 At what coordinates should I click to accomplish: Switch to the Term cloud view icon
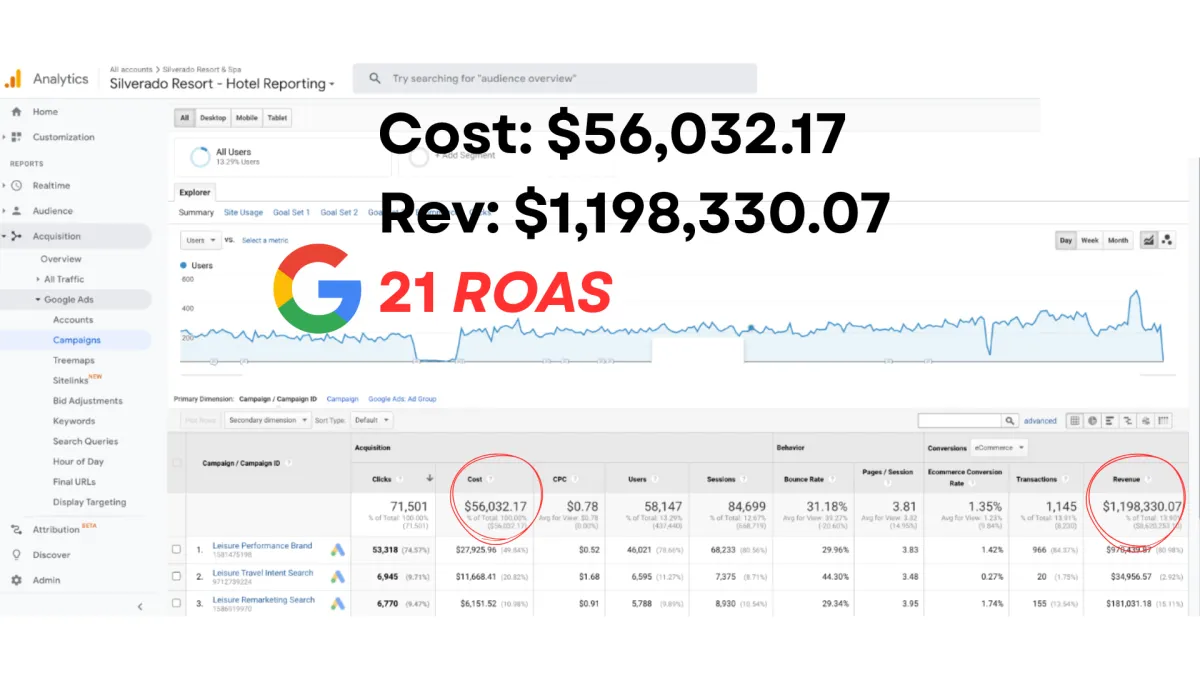point(1146,421)
